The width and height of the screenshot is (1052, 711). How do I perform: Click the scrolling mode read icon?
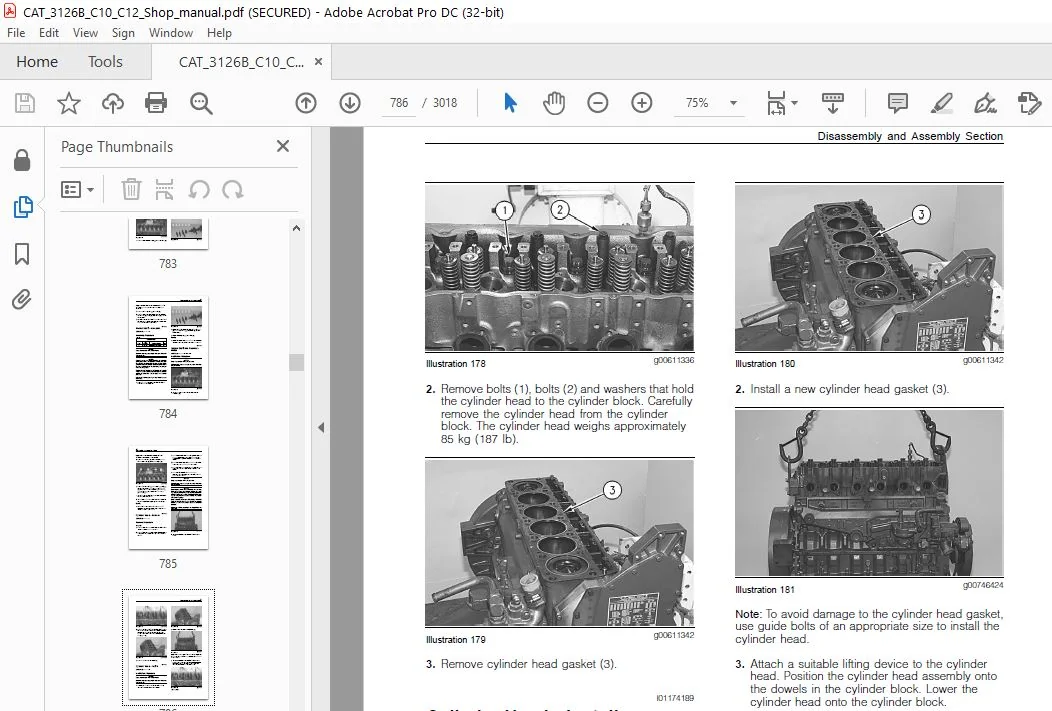click(x=833, y=103)
